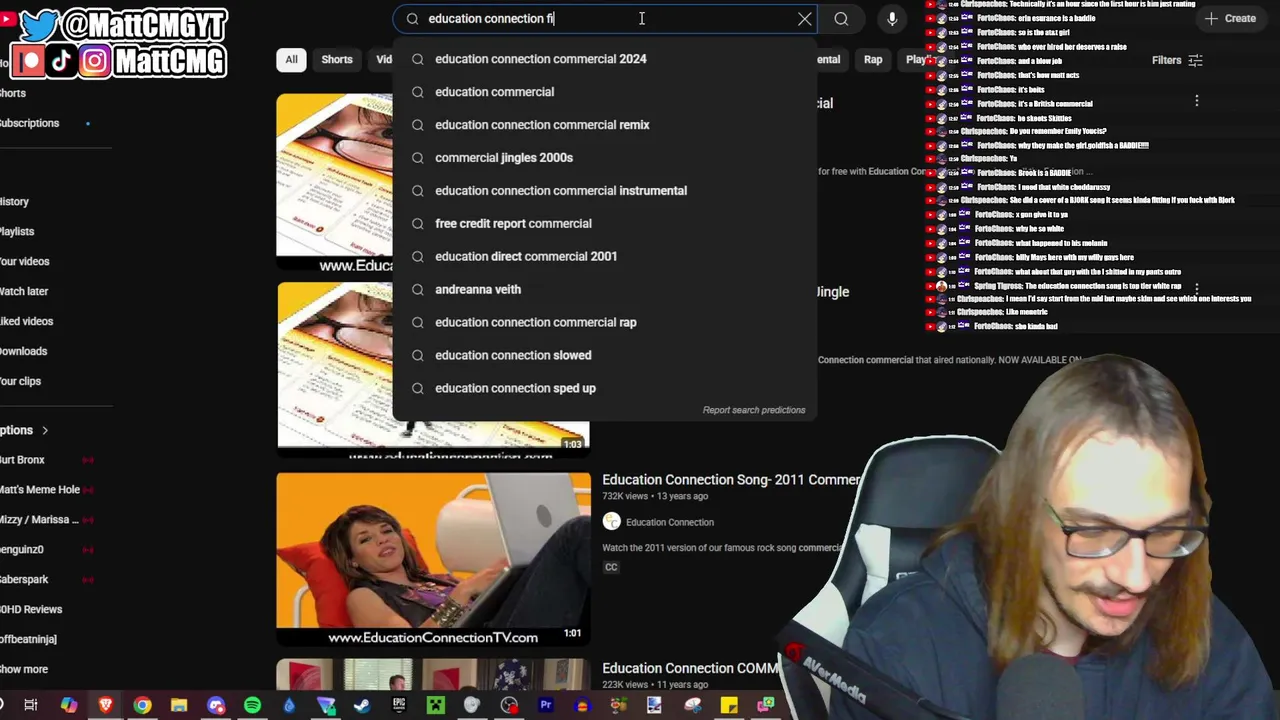Open search Filters
The width and height of the screenshot is (1280, 720).
click(x=1176, y=60)
